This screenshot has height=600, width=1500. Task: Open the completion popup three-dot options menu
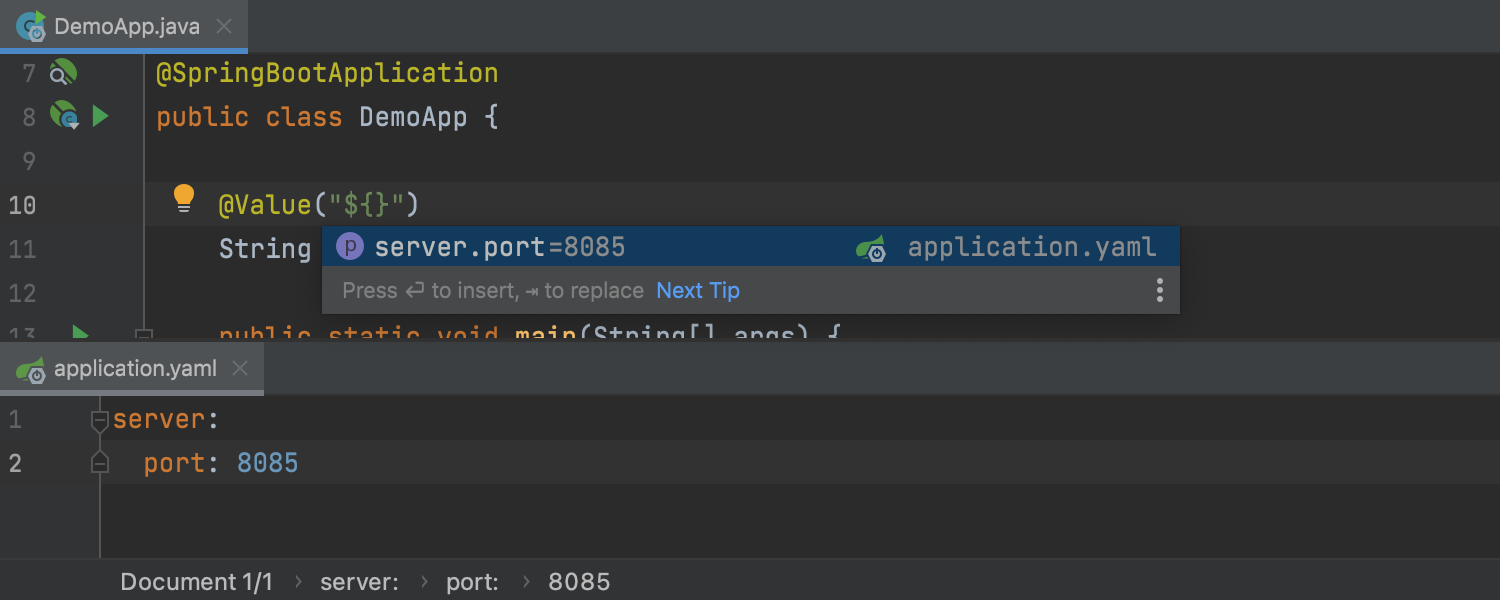[1159, 291]
